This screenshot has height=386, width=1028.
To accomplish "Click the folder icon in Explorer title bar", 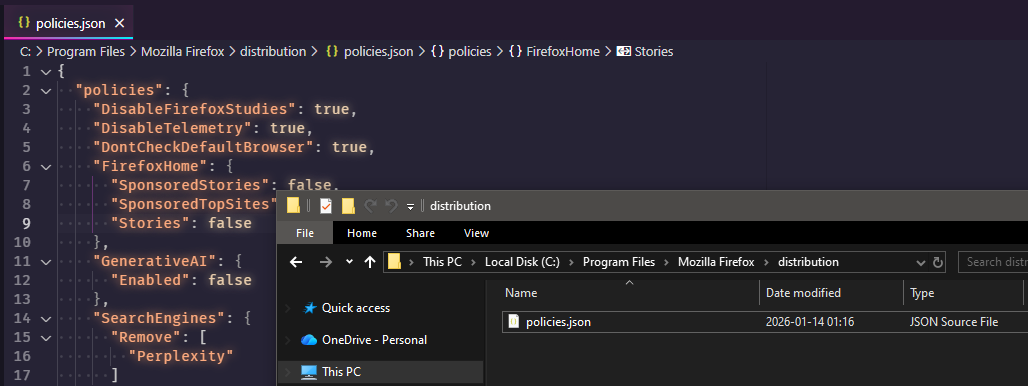I will tap(293, 206).
